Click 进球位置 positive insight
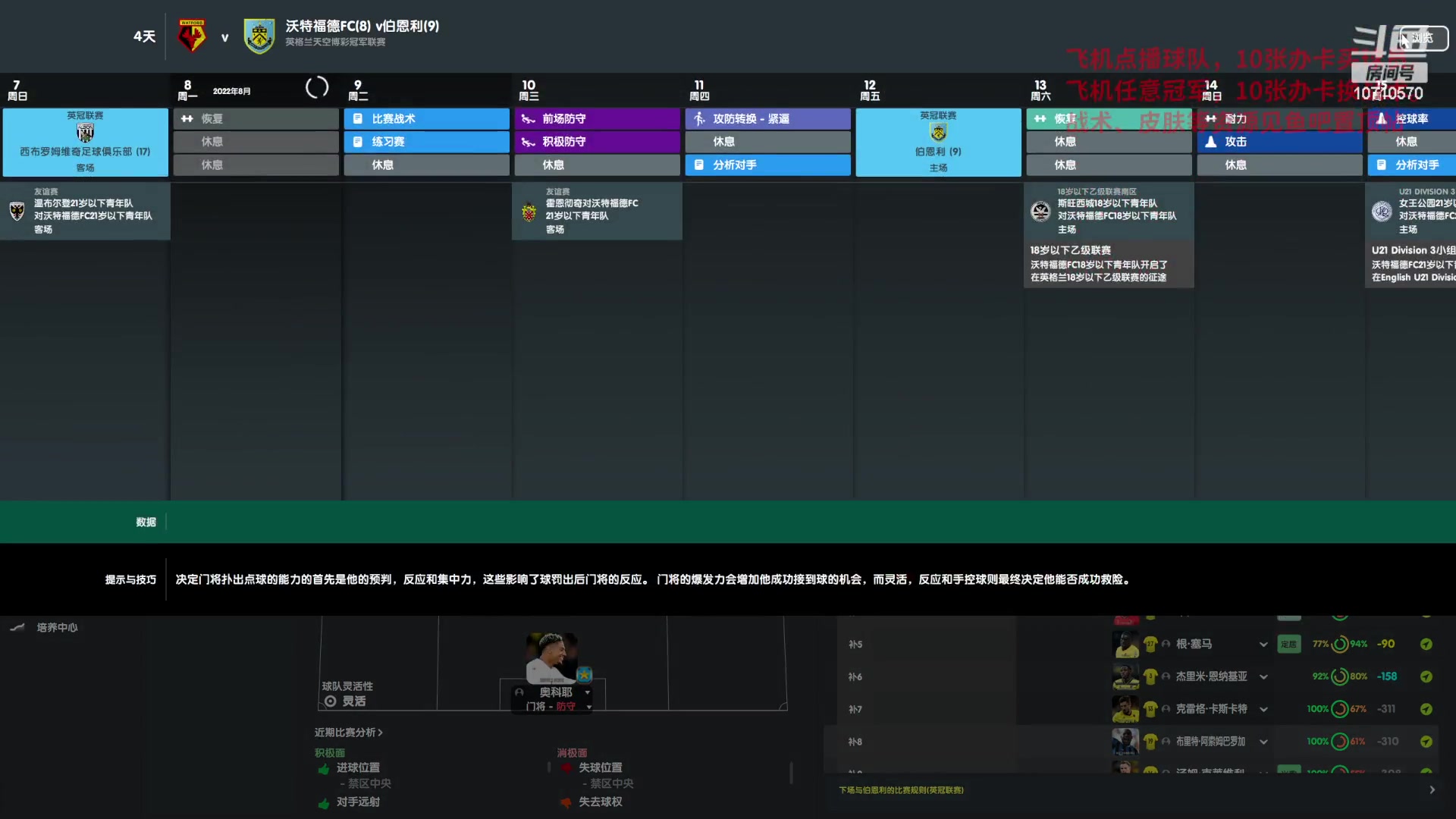This screenshot has width=1456, height=819. coord(358,767)
